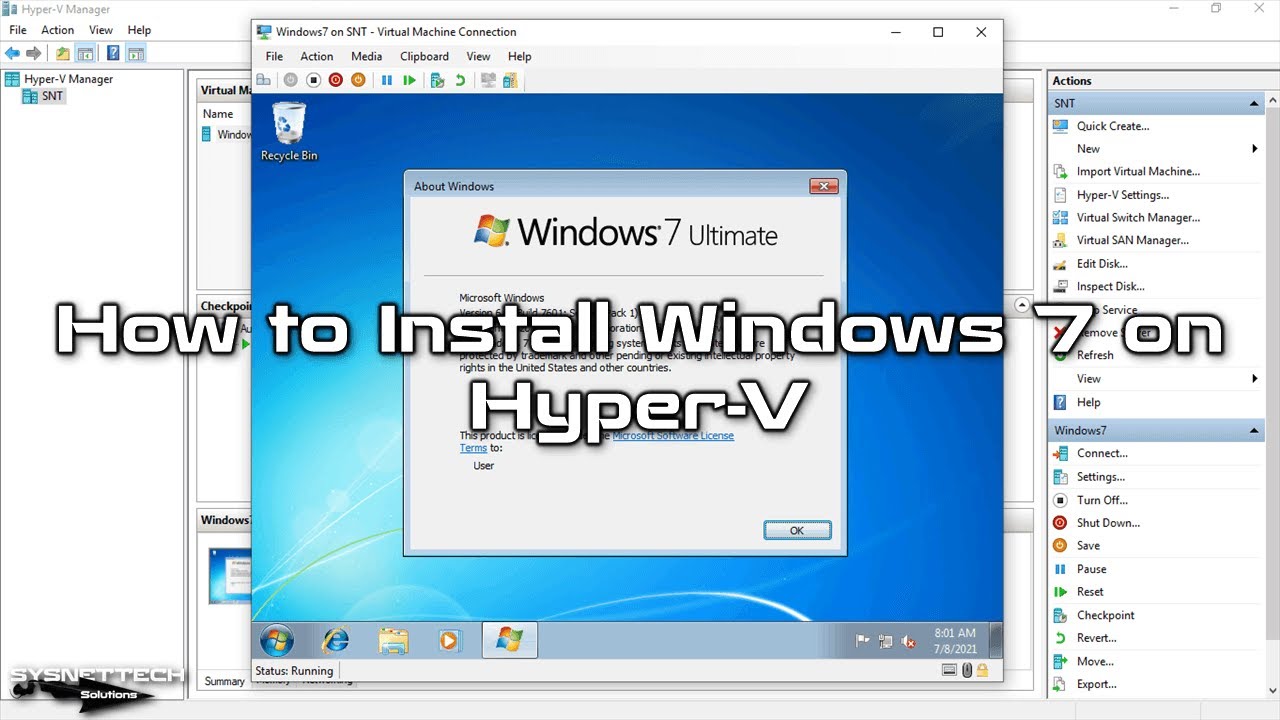Click the mouse icon in VM status bar

pos(967,670)
